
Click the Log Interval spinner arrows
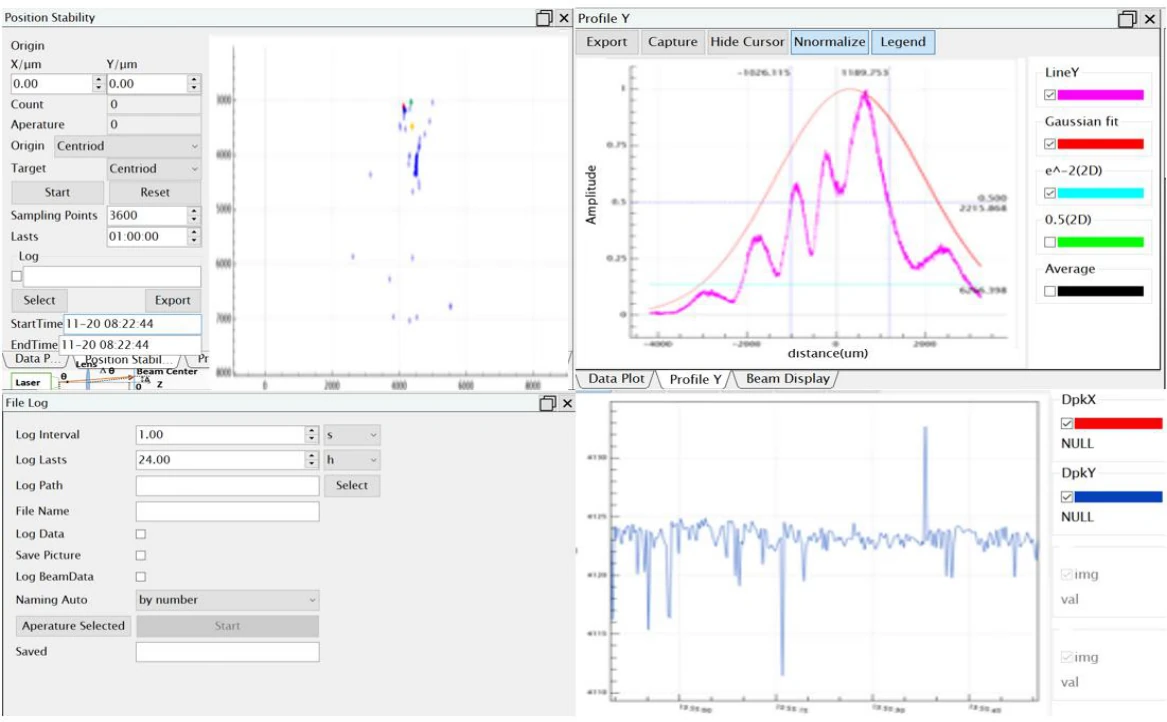coord(312,435)
